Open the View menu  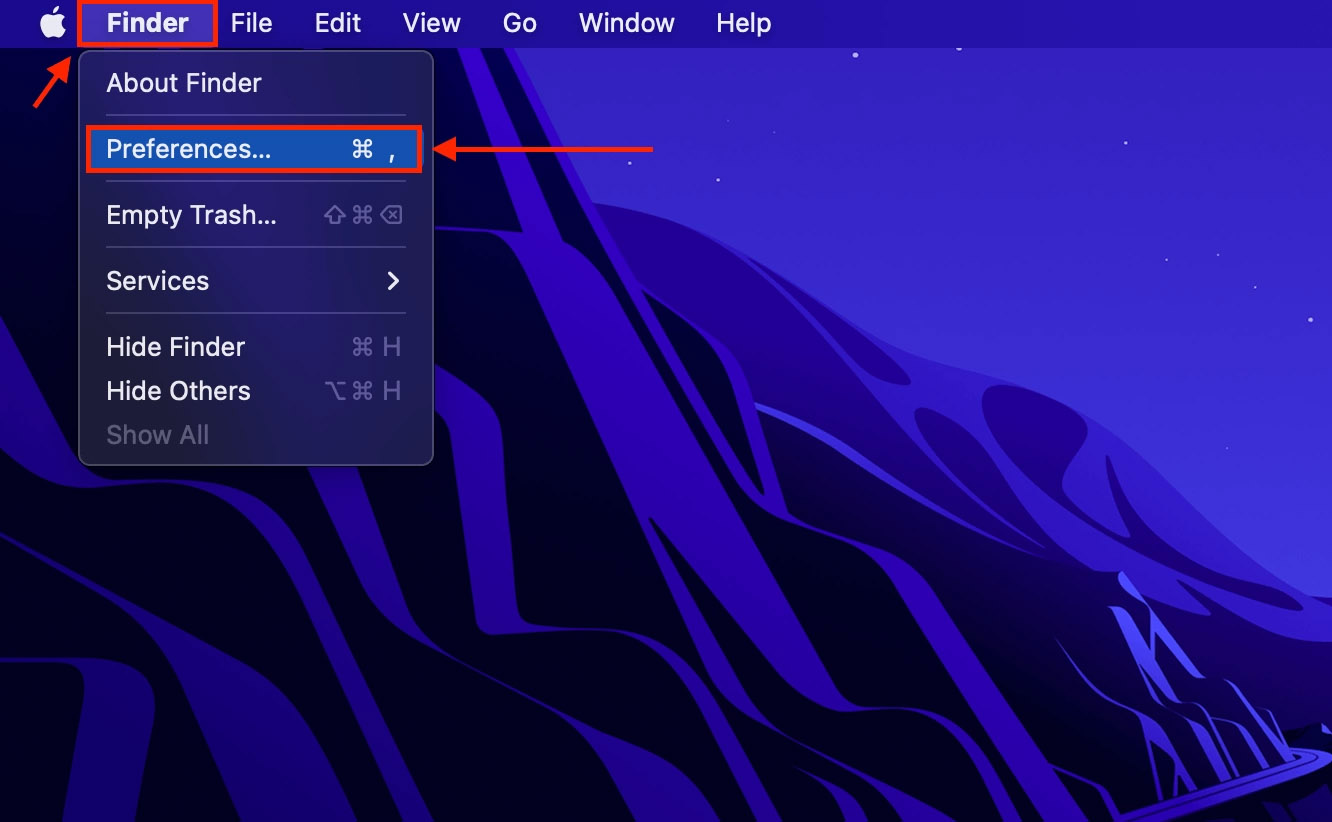(x=431, y=22)
